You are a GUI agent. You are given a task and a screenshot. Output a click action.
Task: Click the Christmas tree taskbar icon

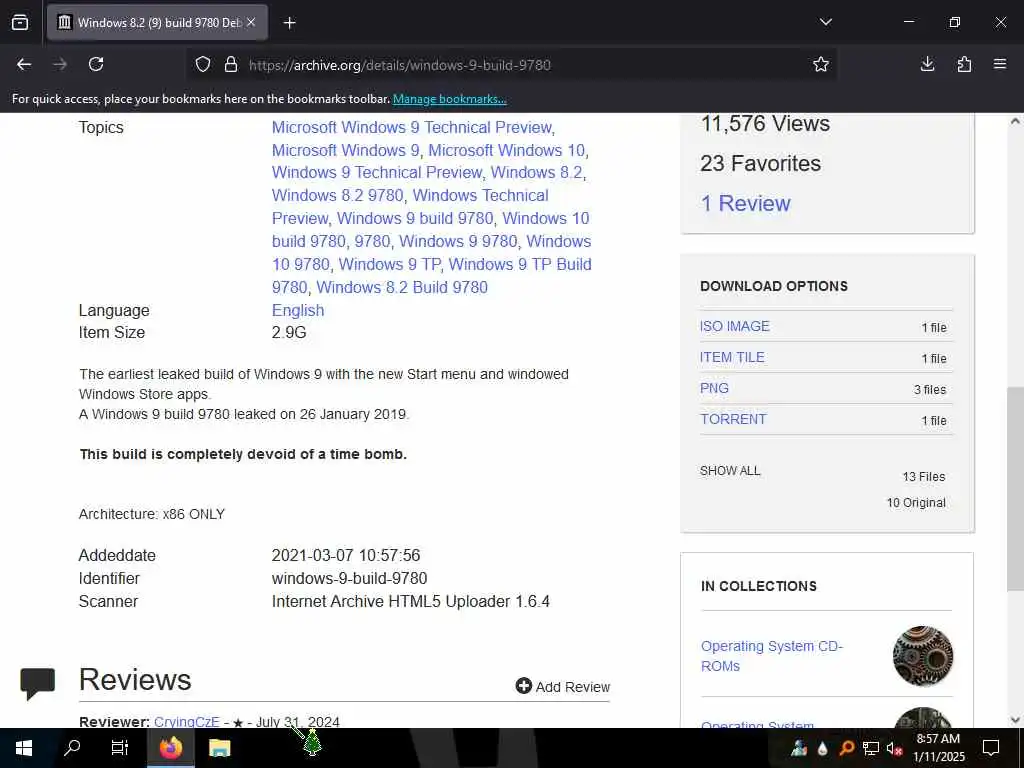click(x=313, y=744)
